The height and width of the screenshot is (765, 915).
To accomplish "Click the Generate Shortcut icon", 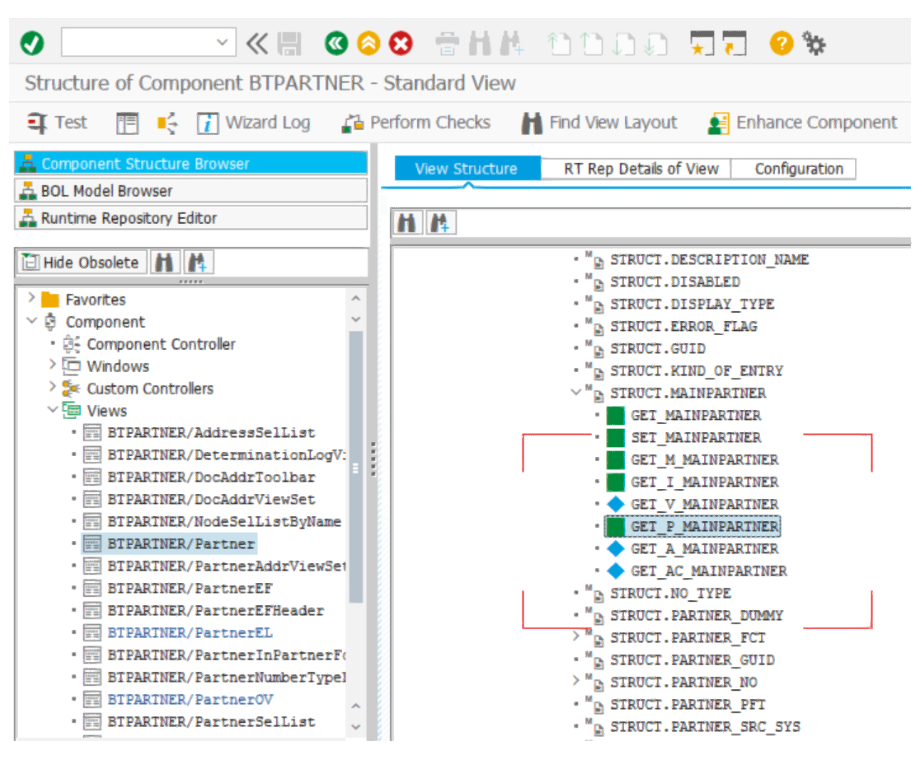I will [x=734, y=43].
